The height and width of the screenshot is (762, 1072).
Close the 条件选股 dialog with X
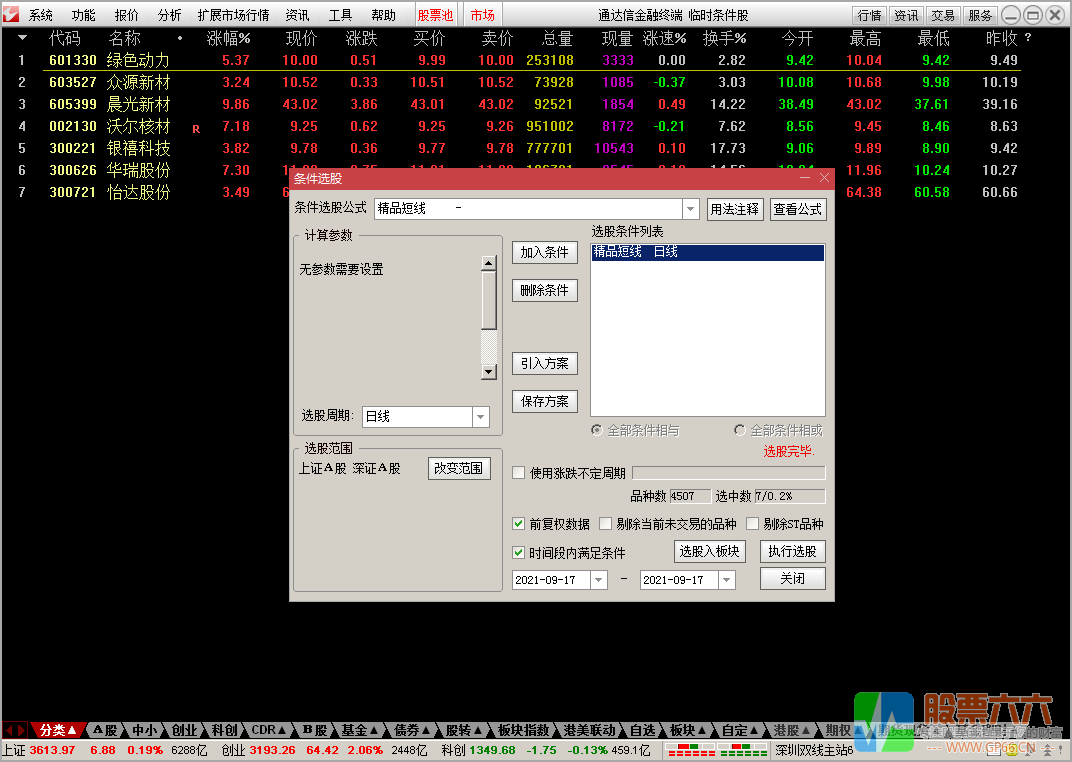coord(825,178)
